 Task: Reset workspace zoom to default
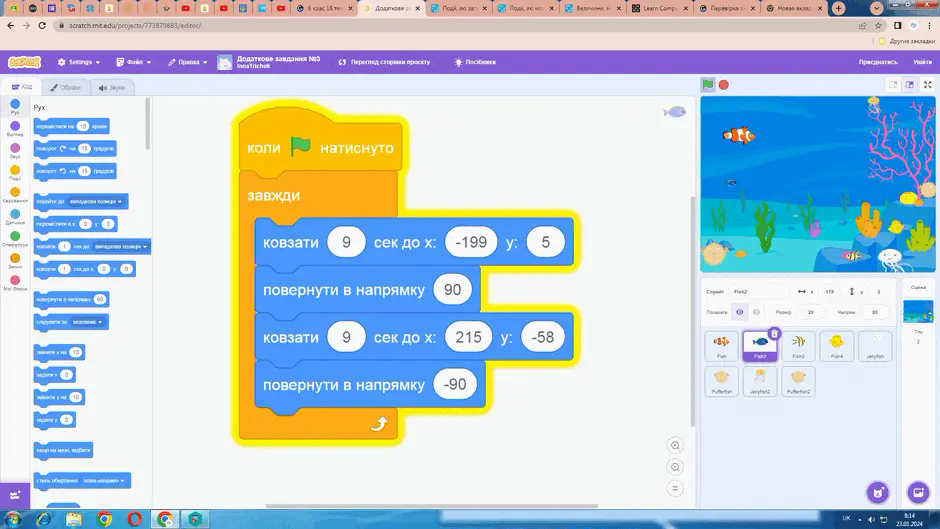[675, 489]
